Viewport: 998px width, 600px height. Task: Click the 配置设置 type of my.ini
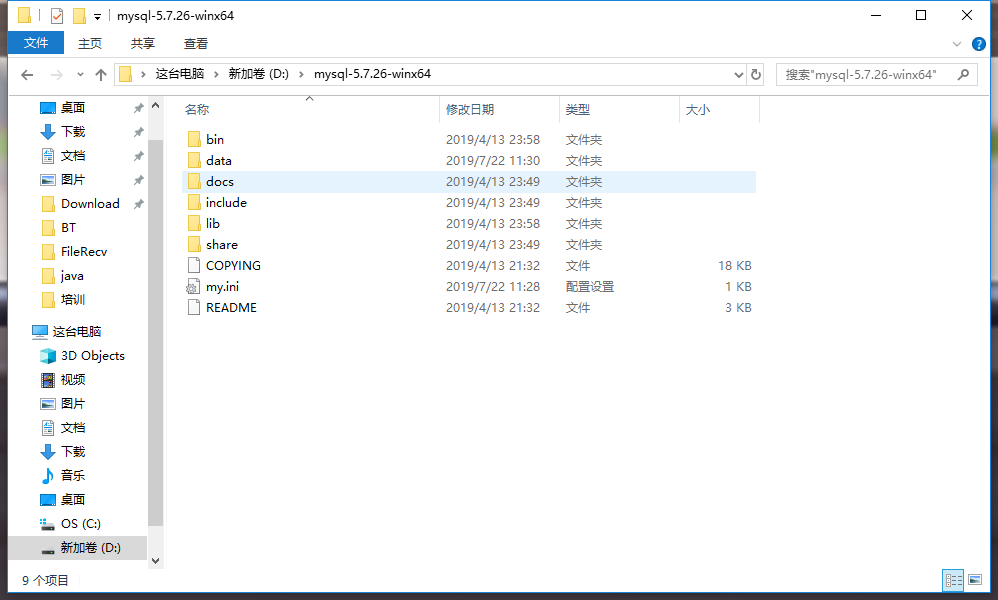(x=590, y=286)
